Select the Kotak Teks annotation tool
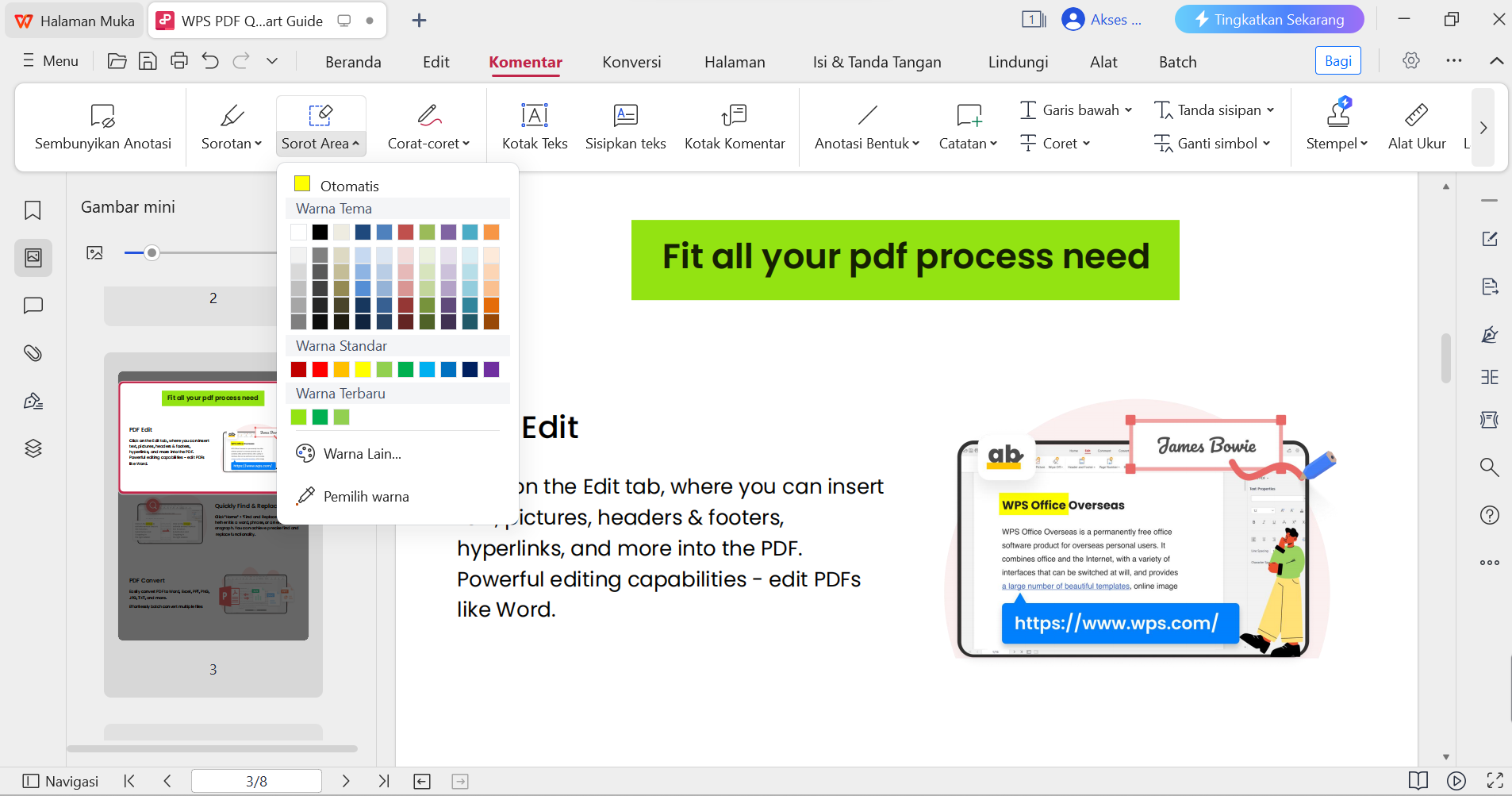The height and width of the screenshot is (796, 1512). coord(534,125)
